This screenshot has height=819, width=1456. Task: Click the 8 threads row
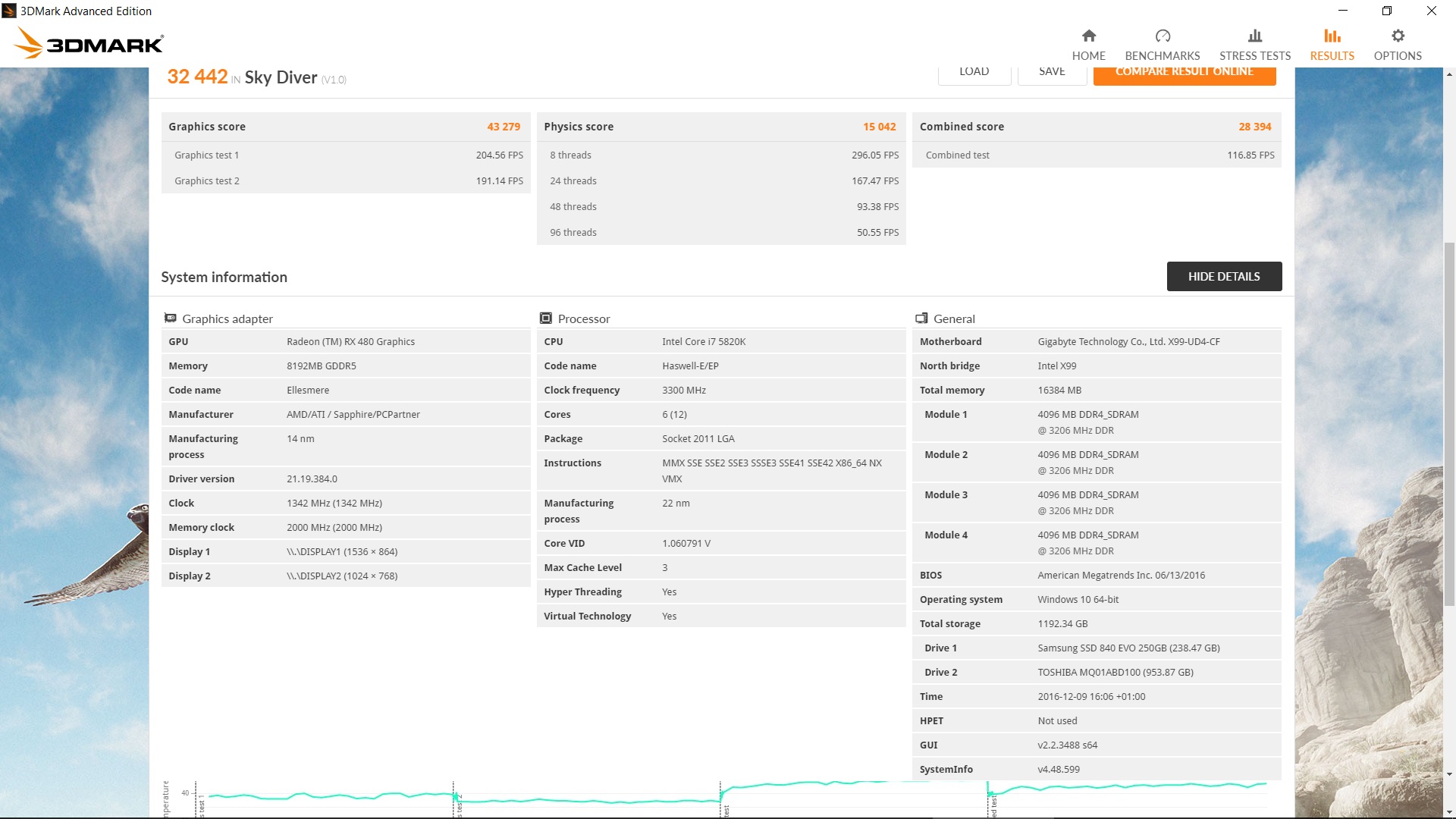pos(721,155)
